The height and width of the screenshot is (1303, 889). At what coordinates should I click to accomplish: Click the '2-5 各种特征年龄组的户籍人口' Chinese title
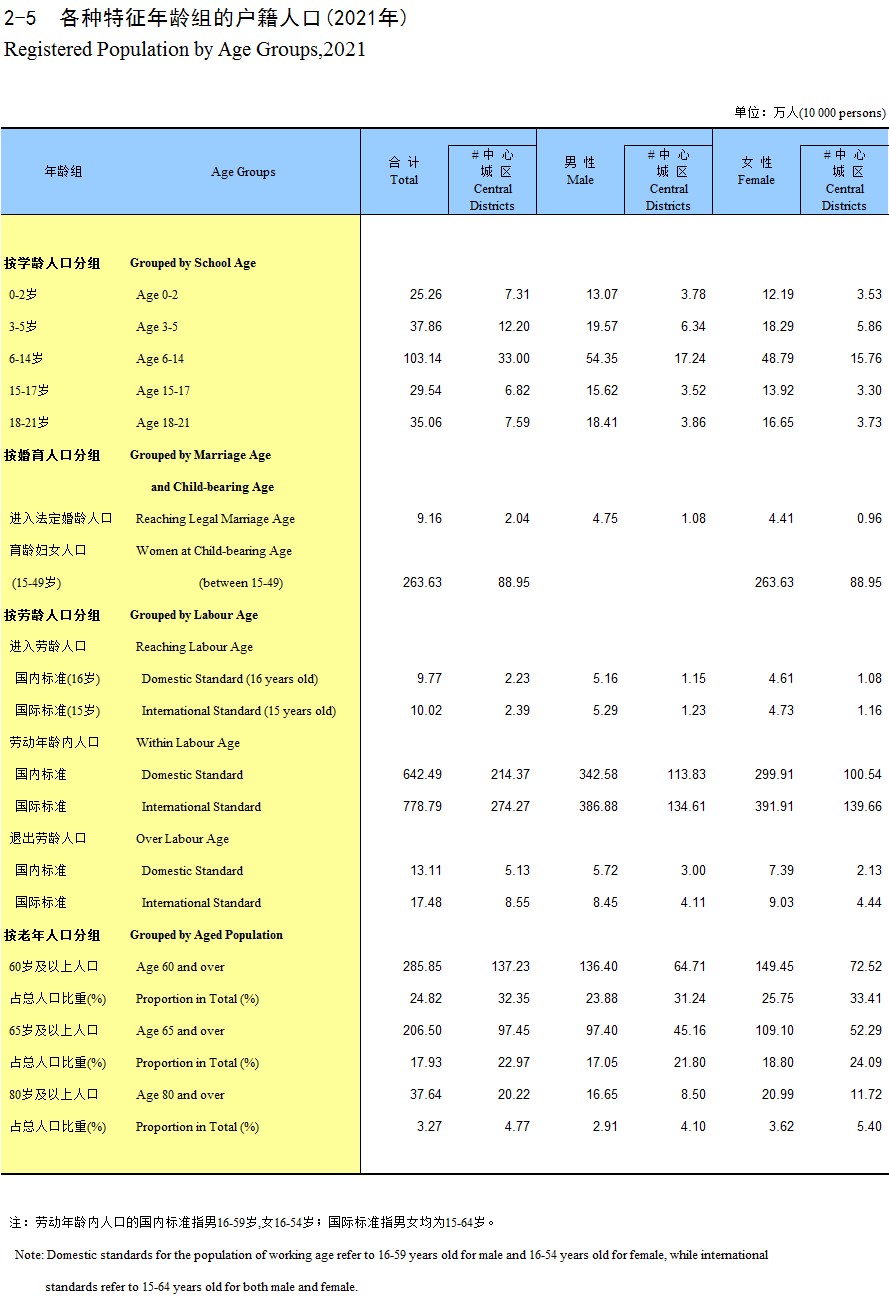[205, 18]
